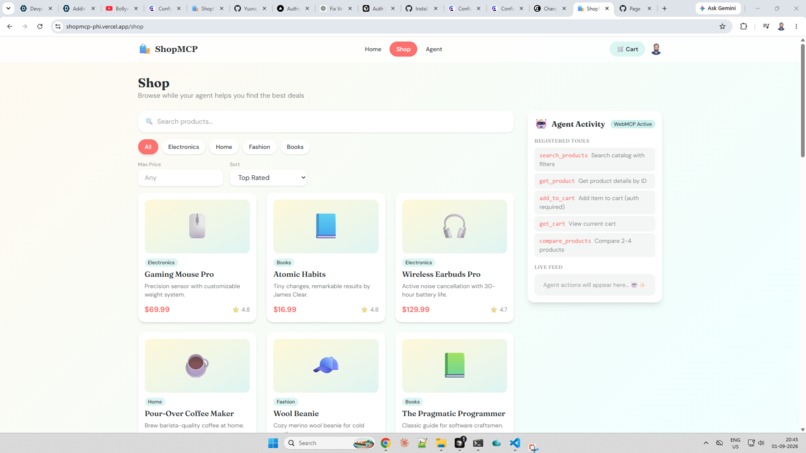This screenshot has height=453, width=806.
Task: Click the Gaming Mouse Pro title
Action: (179, 274)
